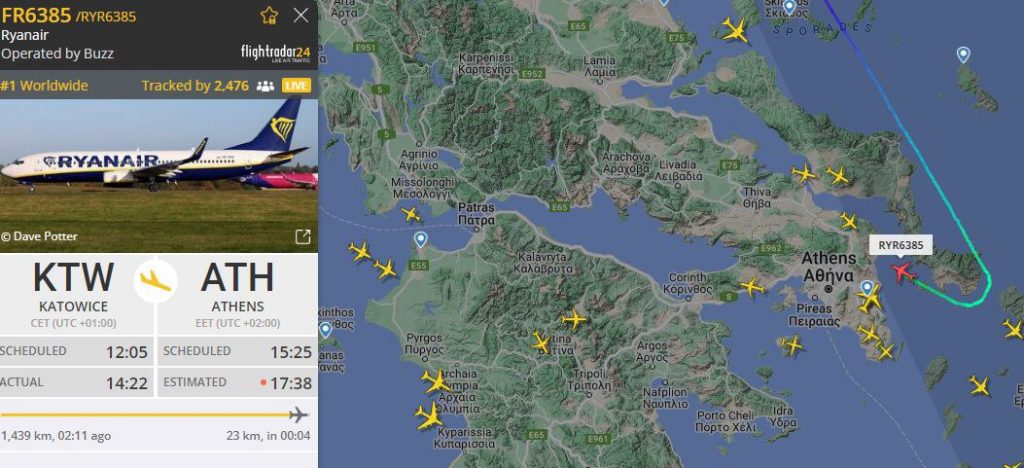The height and width of the screenshot is (468, 1024).
Task: Click the Tracked by 2,476 viewers icon
Action: tap(265, 86)
